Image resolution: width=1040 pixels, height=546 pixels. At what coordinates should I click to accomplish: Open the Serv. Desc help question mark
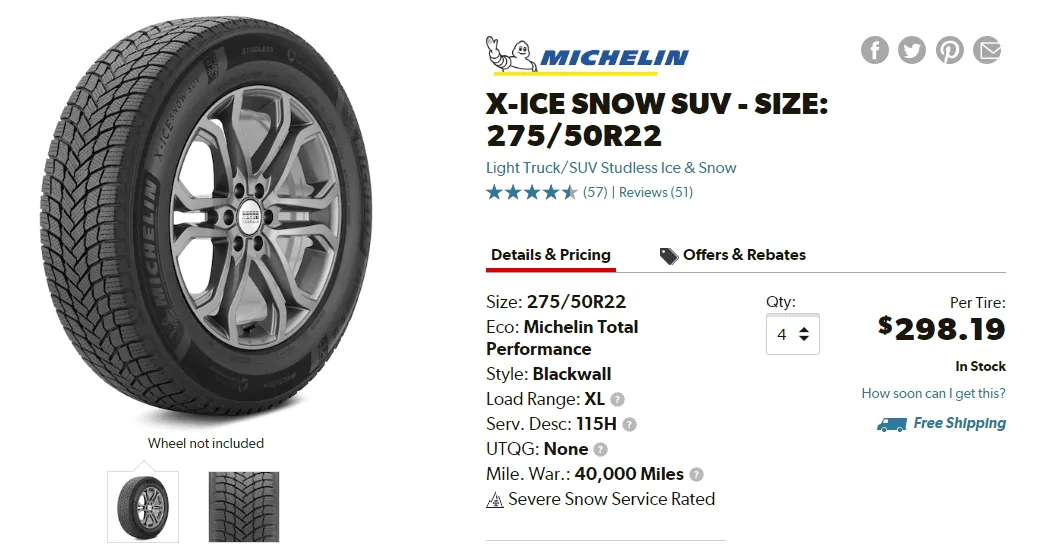point(629,425)
